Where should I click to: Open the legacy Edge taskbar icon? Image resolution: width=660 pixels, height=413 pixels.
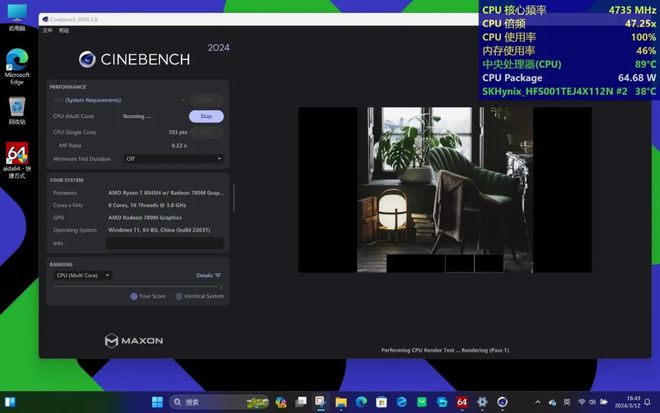click(402, 402)
